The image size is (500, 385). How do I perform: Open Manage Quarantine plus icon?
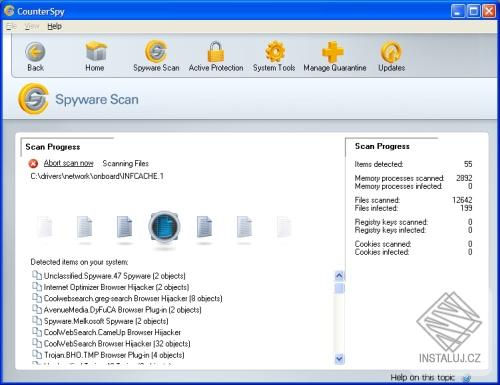(333, 52)
